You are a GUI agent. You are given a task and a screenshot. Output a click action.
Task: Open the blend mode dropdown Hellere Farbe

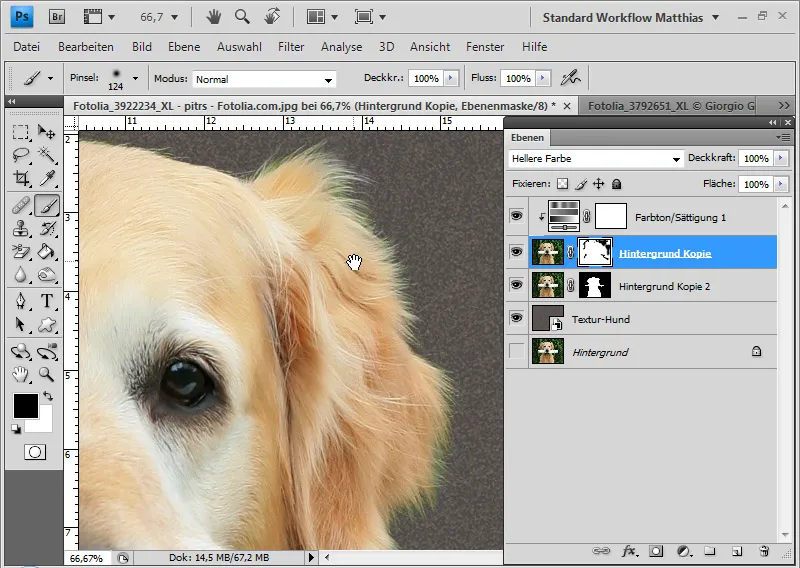(596, 159)
